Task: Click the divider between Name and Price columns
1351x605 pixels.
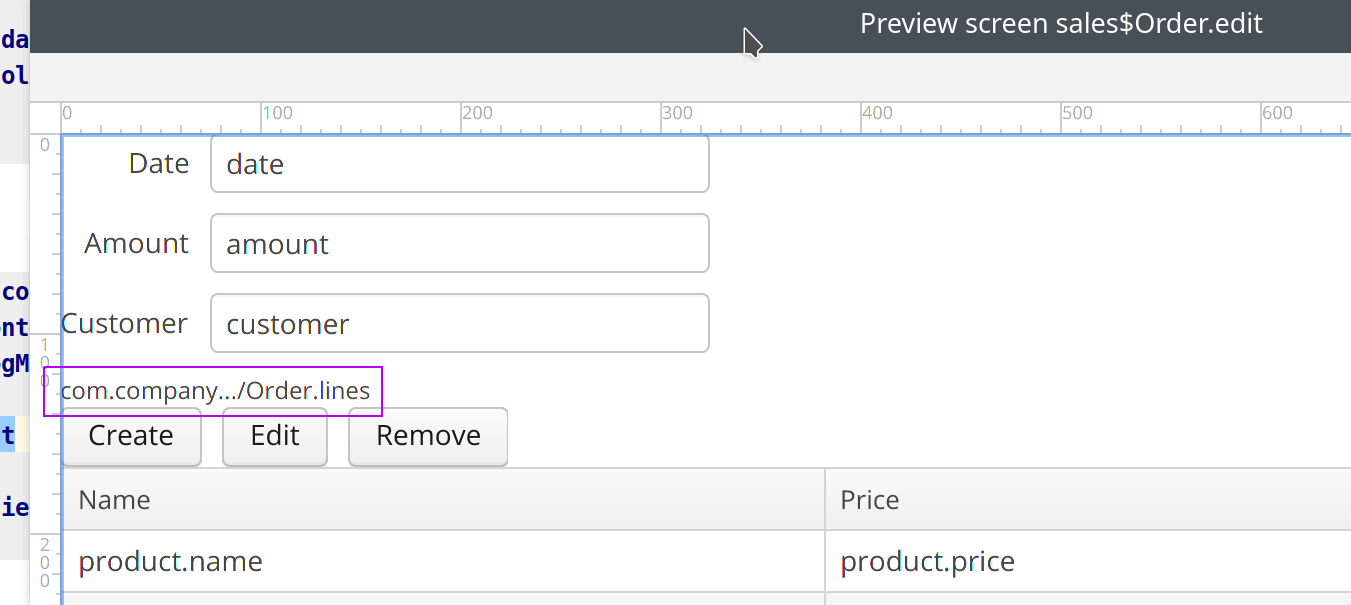Action: pos(825,500)
